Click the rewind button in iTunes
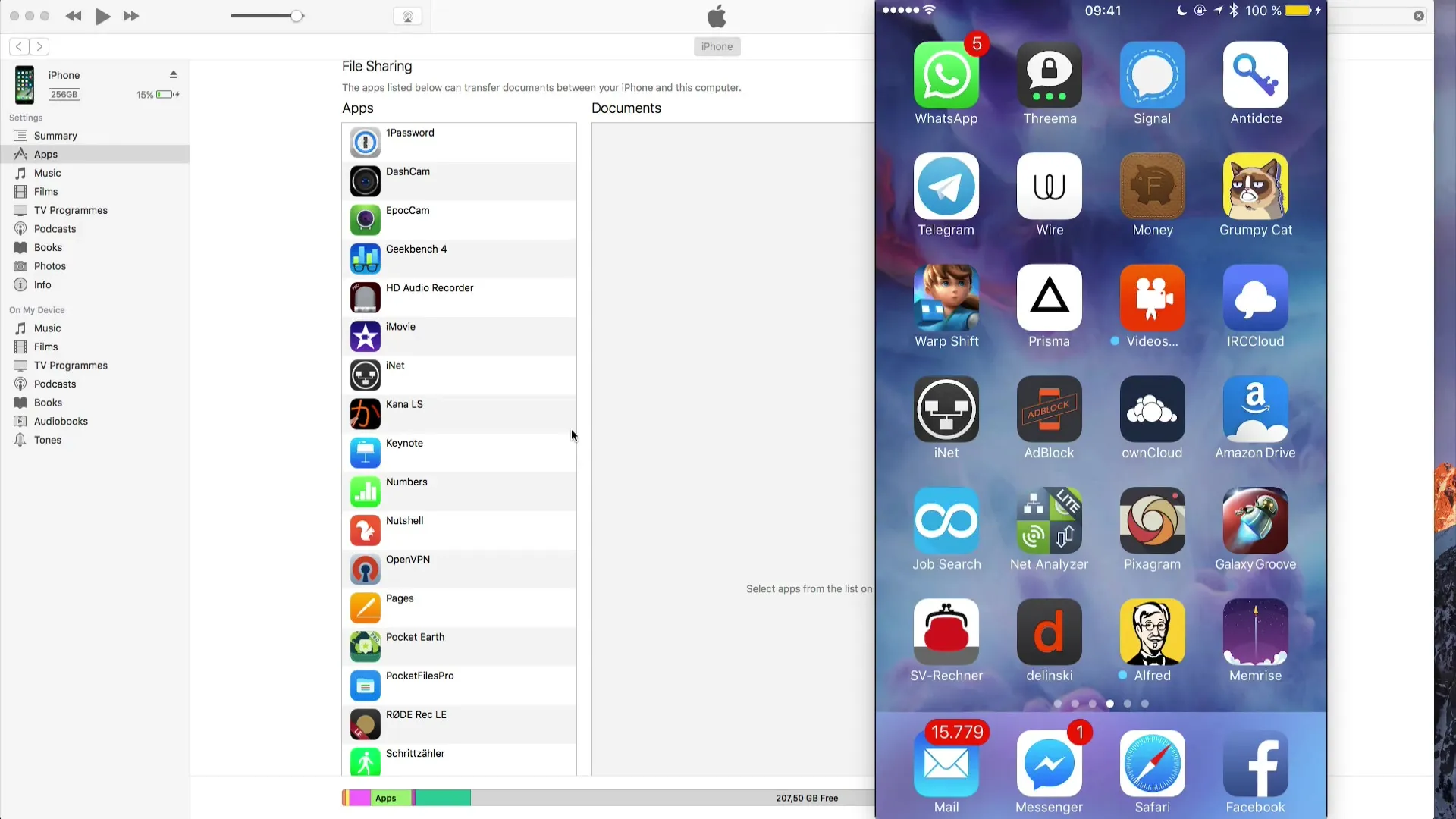 click(x=74, y=16)
